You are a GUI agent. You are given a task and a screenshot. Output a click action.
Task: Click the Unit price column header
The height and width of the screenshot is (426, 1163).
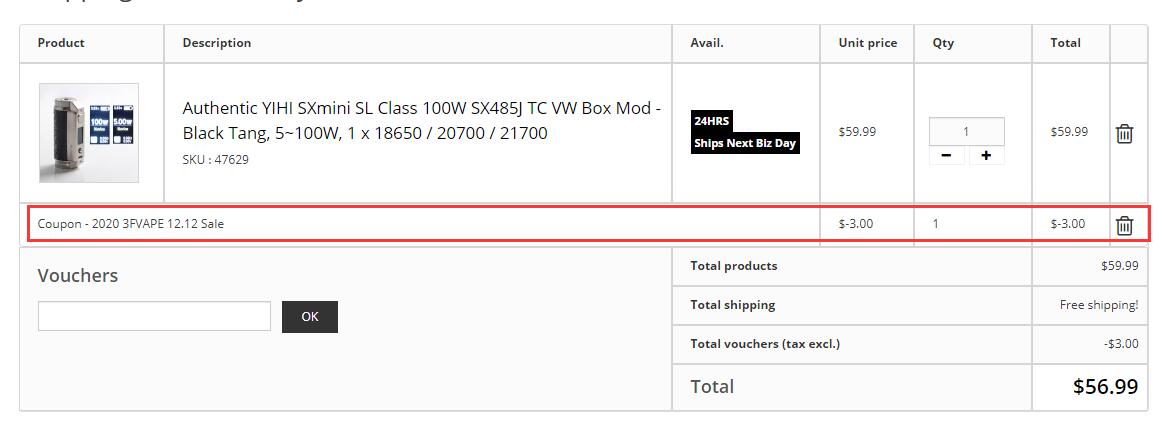click(868, 43)
